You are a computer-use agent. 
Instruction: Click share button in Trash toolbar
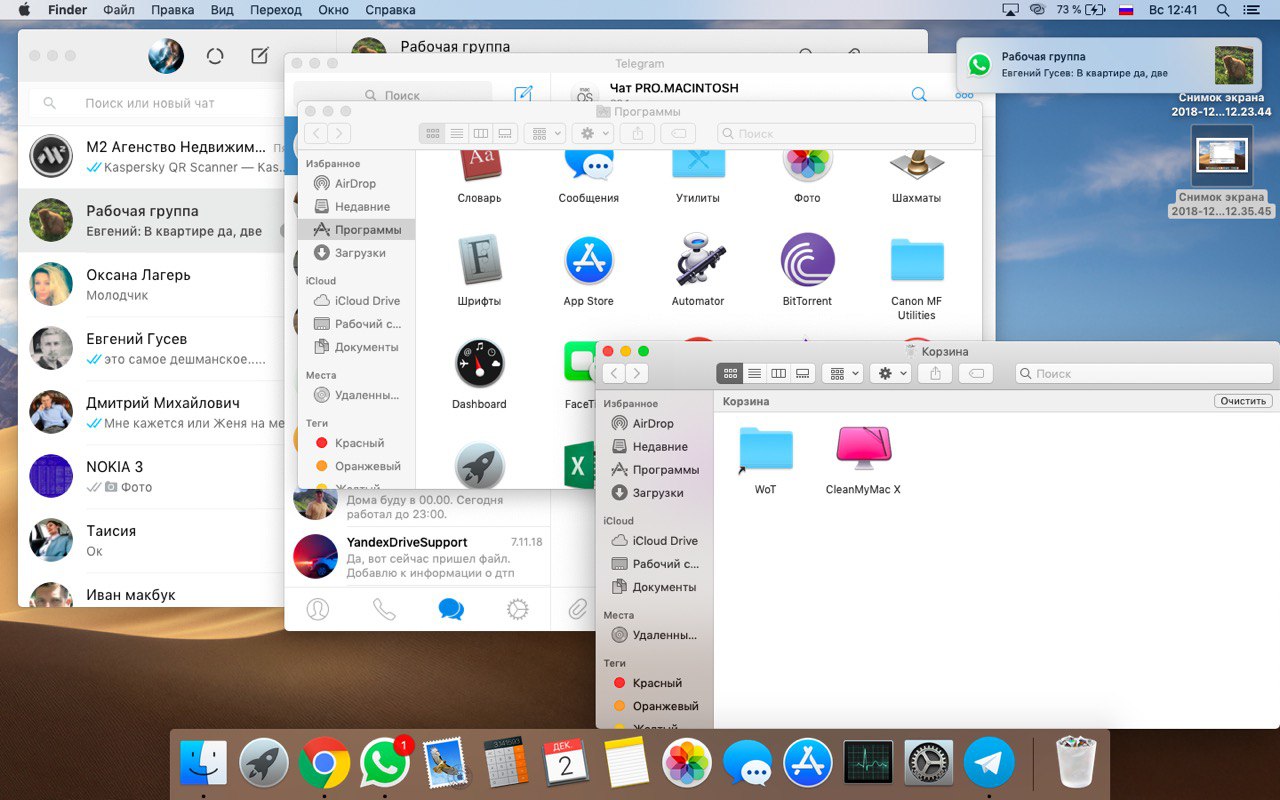pyautogui.click(x=936, y=373)
